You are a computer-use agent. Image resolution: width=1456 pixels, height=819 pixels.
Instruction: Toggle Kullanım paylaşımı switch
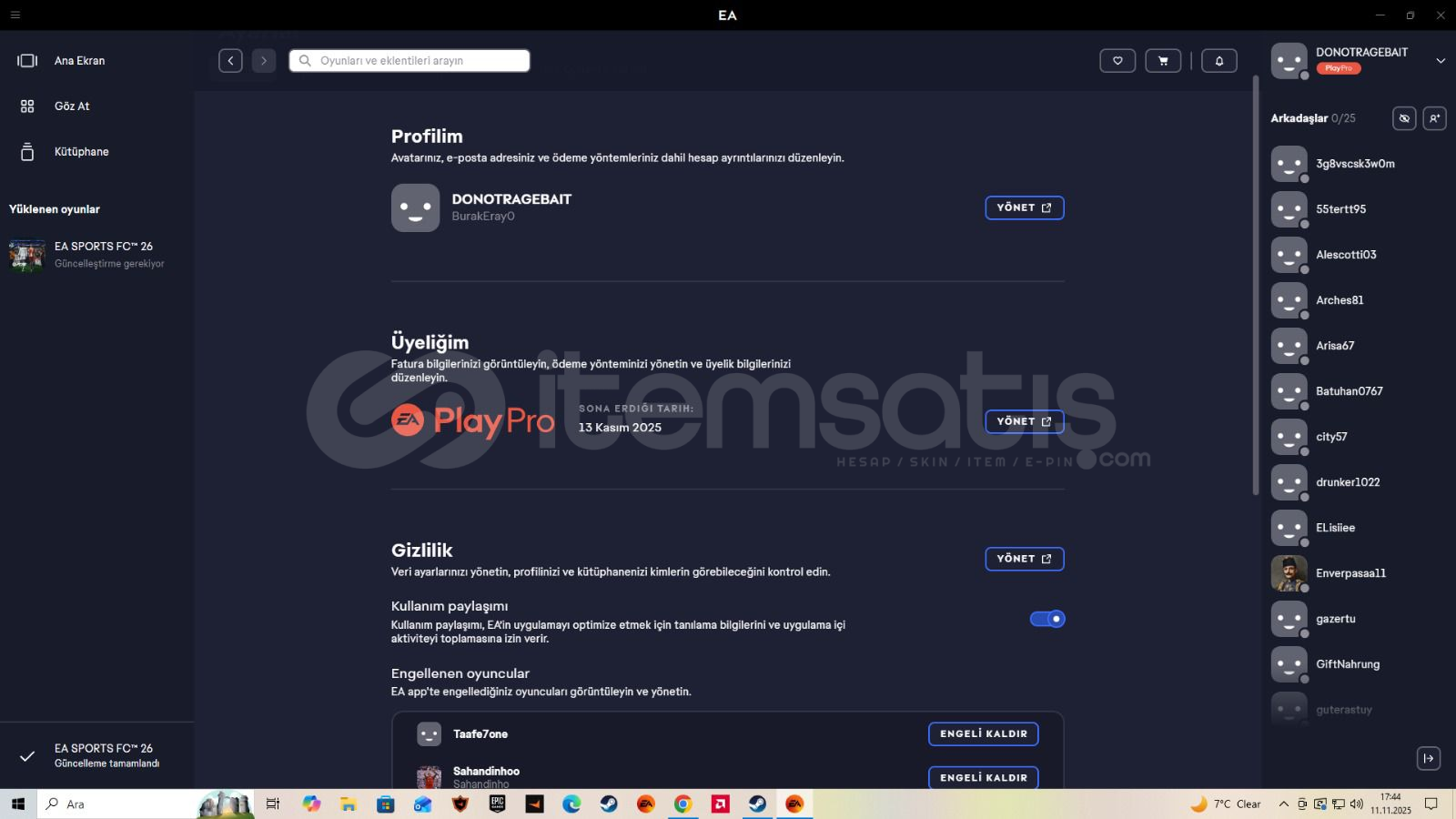pyautogui.click(x=1047, y=619)
